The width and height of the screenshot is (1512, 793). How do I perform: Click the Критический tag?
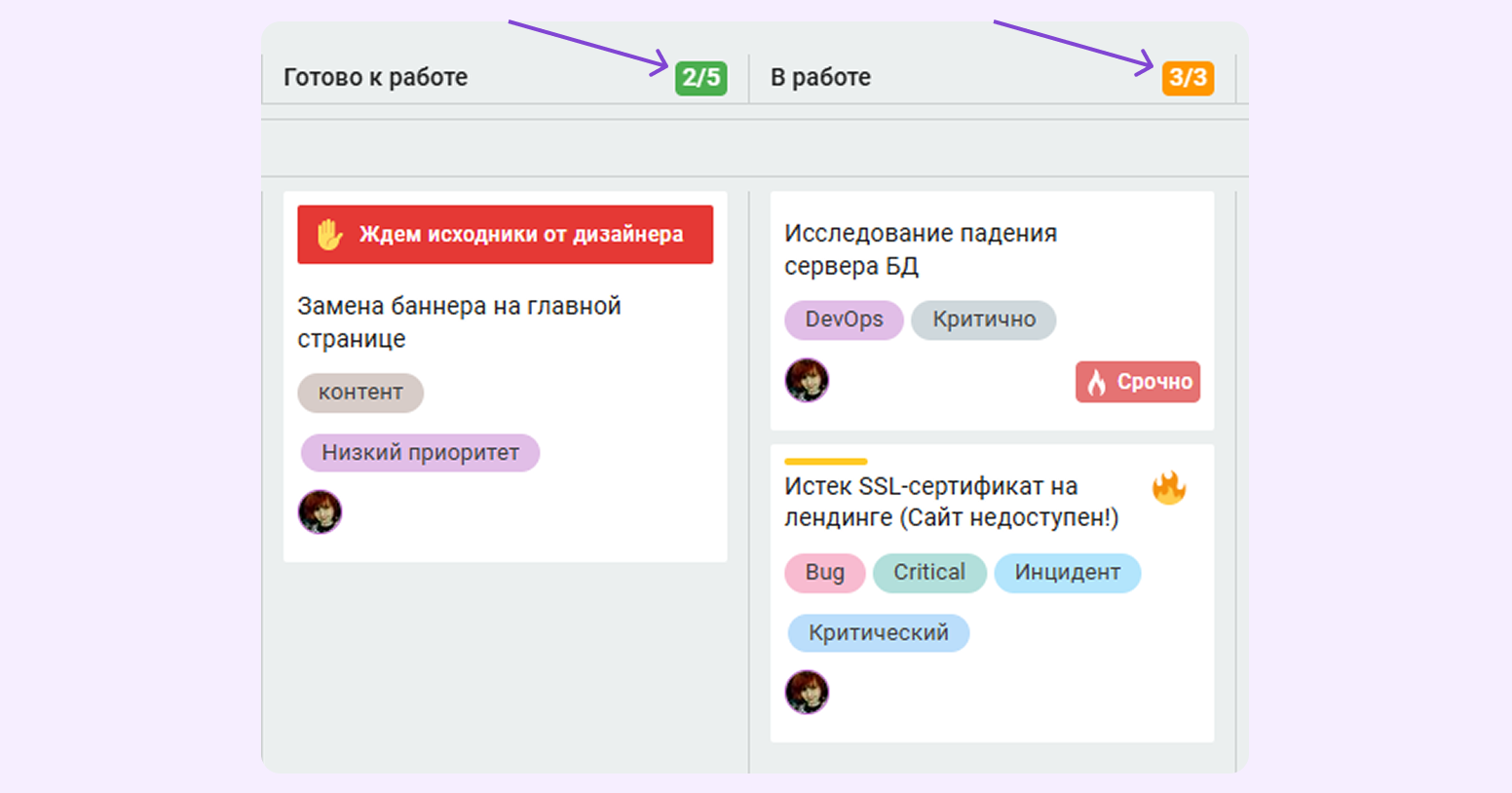(878, 632)
